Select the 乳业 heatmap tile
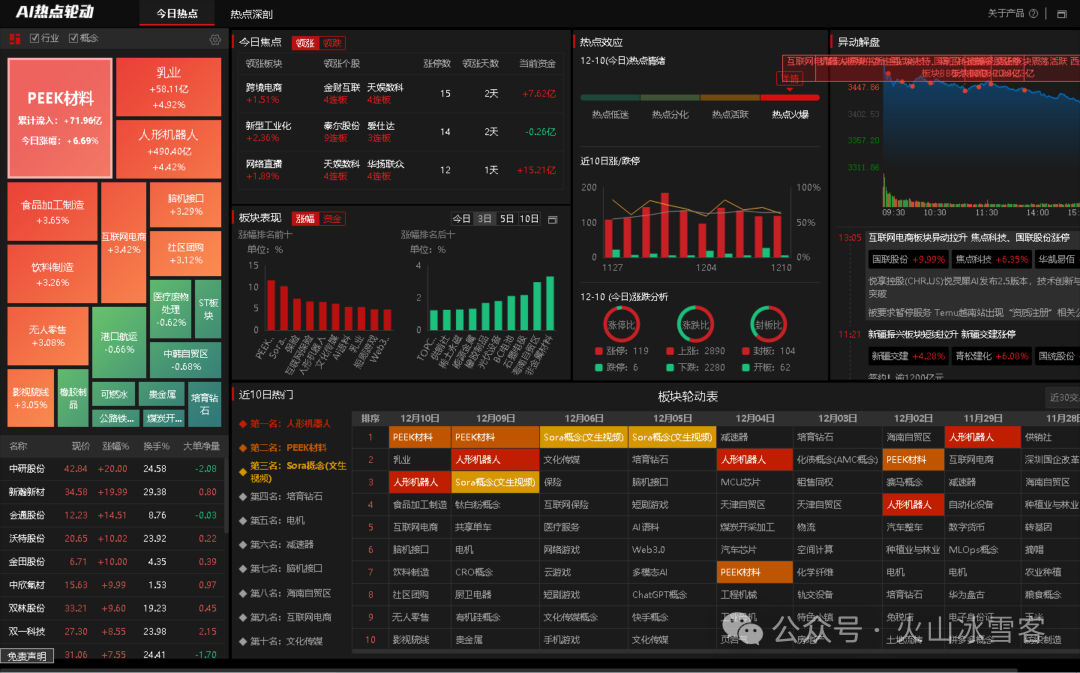1080x673 pixels. click(169, 87)
